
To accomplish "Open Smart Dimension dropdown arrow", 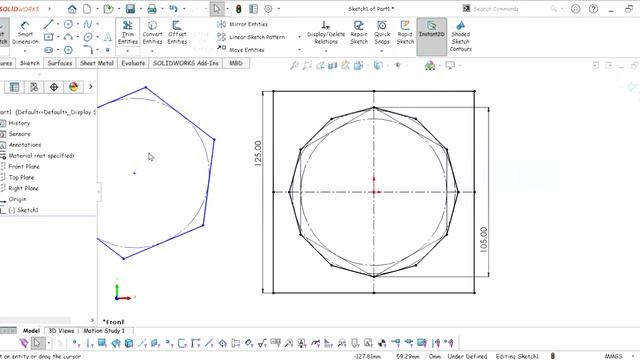I will (25, 51).
